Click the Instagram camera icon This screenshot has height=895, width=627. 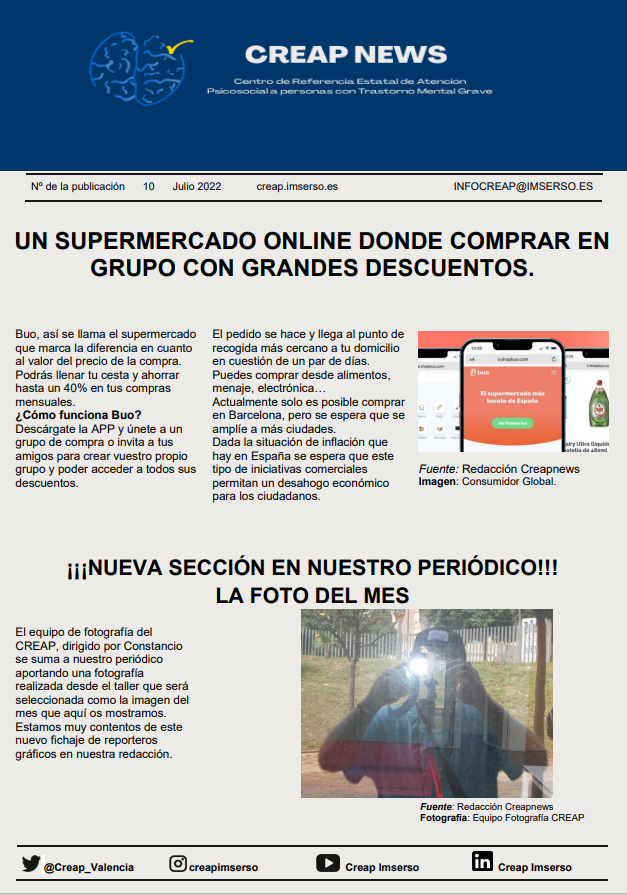click(177, 864)
